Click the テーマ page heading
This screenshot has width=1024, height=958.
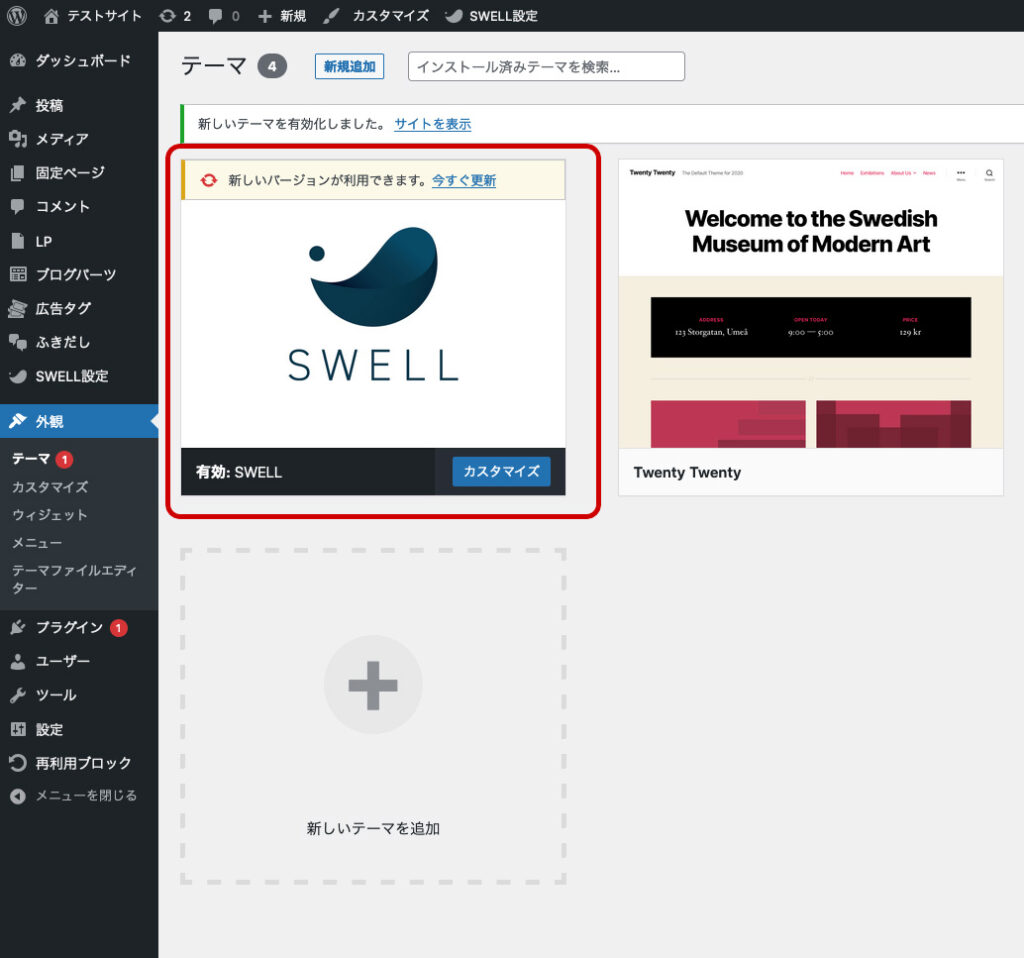tap(214, 66)
